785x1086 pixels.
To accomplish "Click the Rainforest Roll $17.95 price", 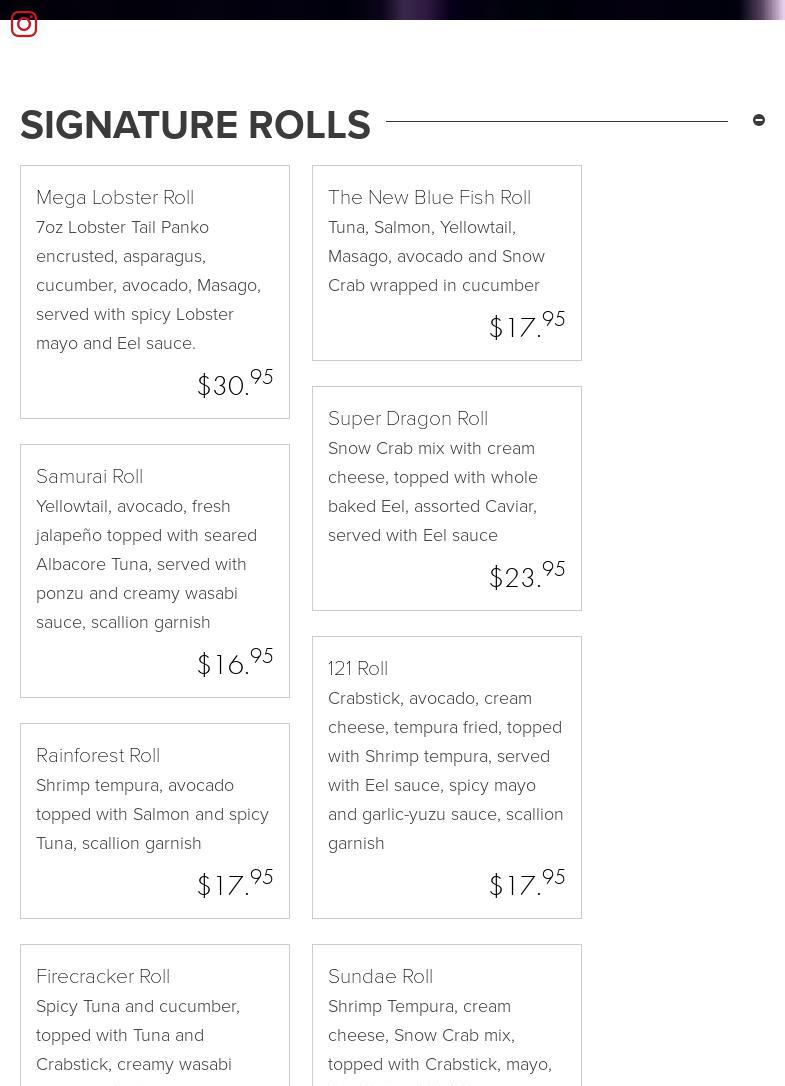I will point(235,883).
